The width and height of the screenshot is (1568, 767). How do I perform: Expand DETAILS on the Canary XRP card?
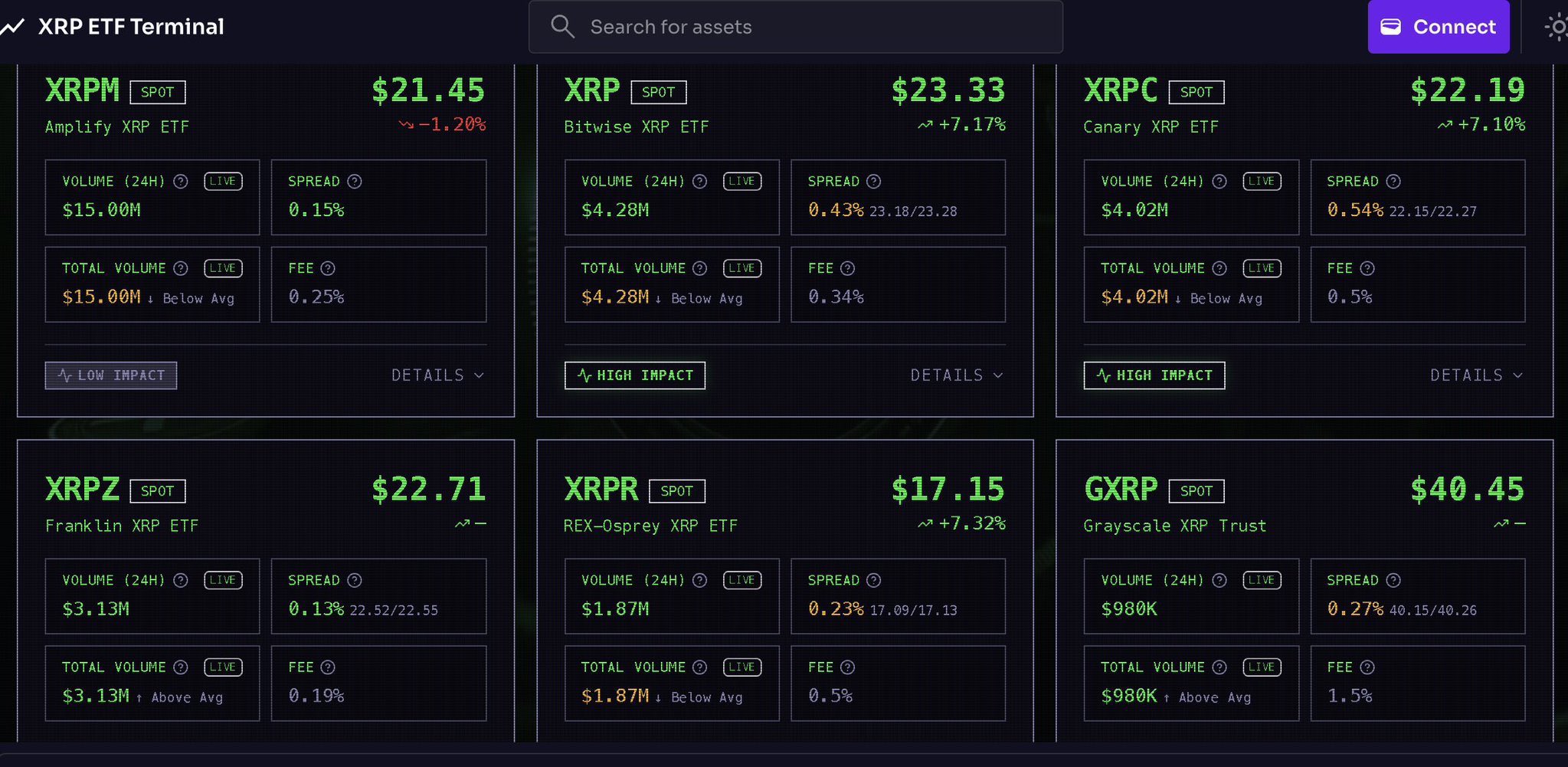(x=1475, y=375)
